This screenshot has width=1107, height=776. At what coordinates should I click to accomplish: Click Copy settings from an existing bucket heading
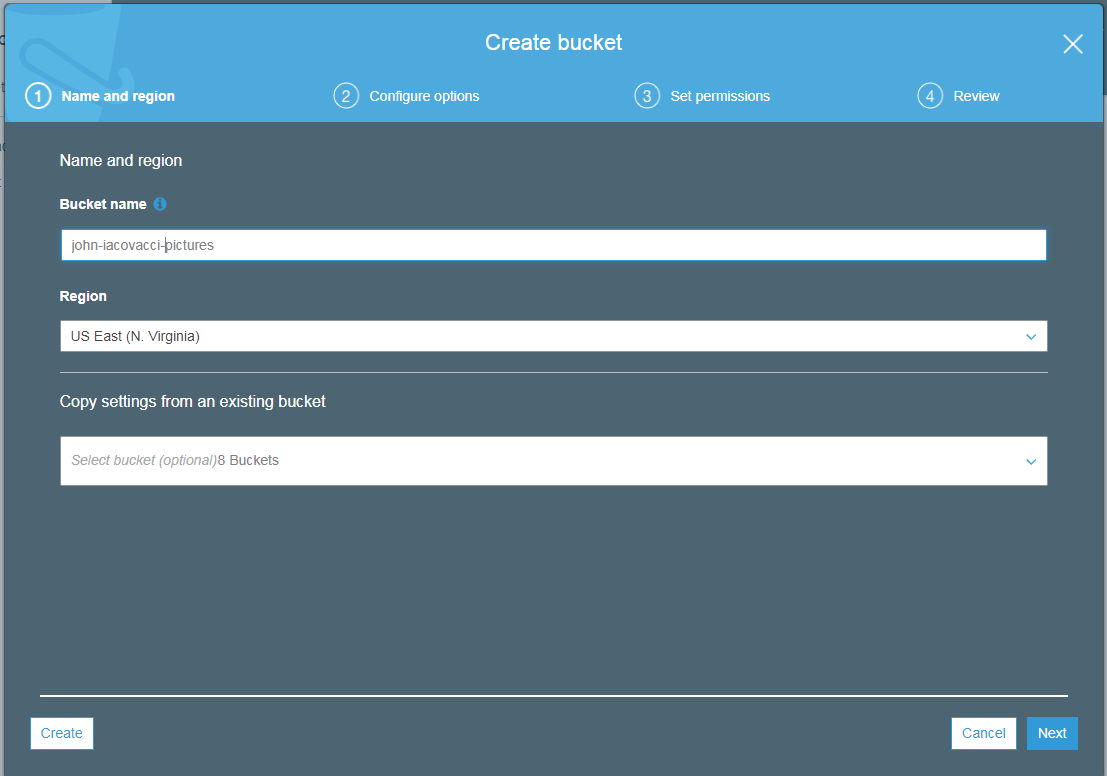point(193,402)
